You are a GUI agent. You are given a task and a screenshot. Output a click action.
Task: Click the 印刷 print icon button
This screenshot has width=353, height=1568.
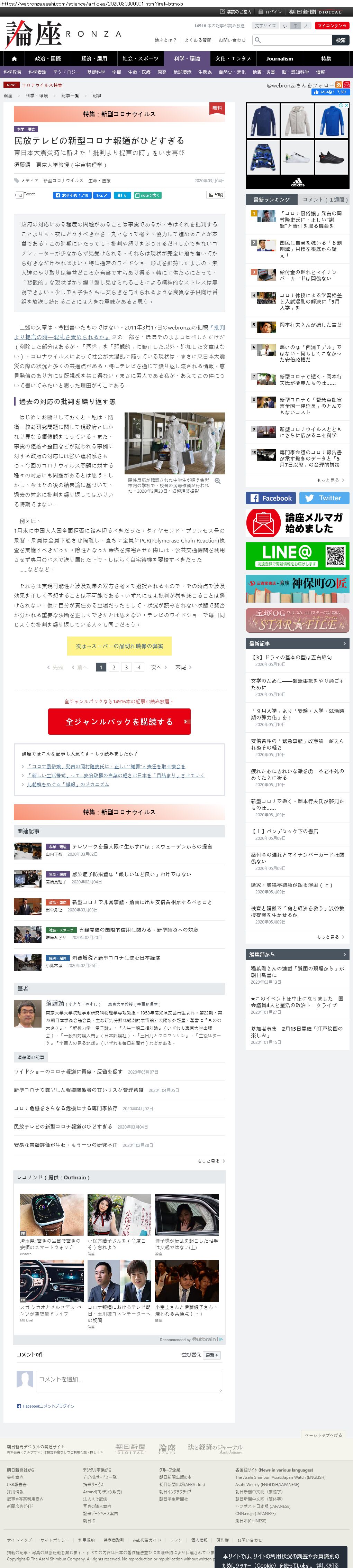tap(215, 195)
